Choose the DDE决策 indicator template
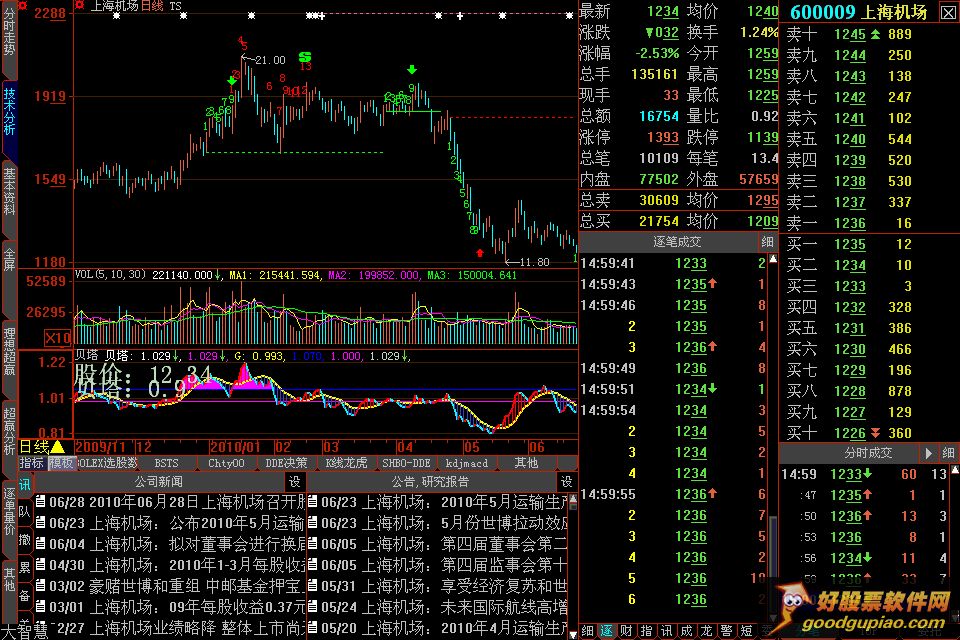960x640 pixels. tap(288, 463)
